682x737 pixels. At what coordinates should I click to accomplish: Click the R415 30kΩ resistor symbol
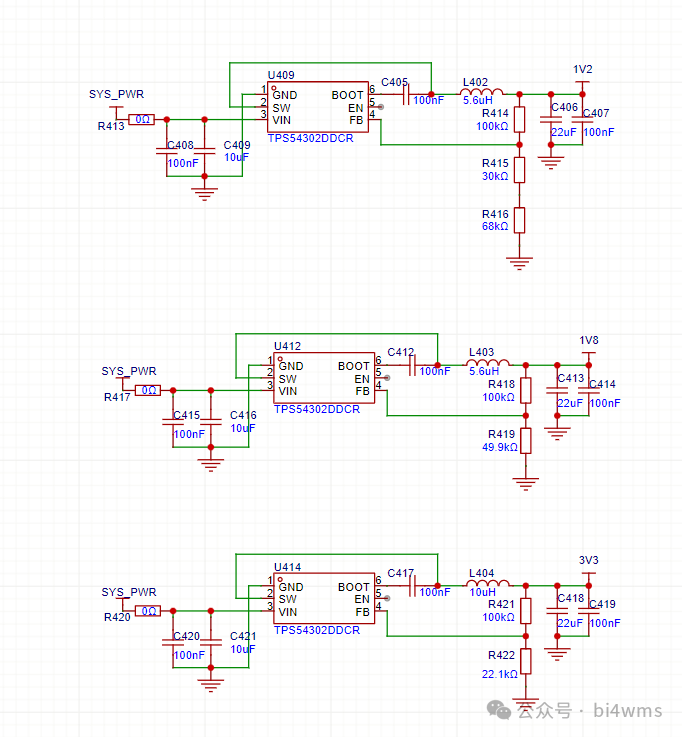520,169
